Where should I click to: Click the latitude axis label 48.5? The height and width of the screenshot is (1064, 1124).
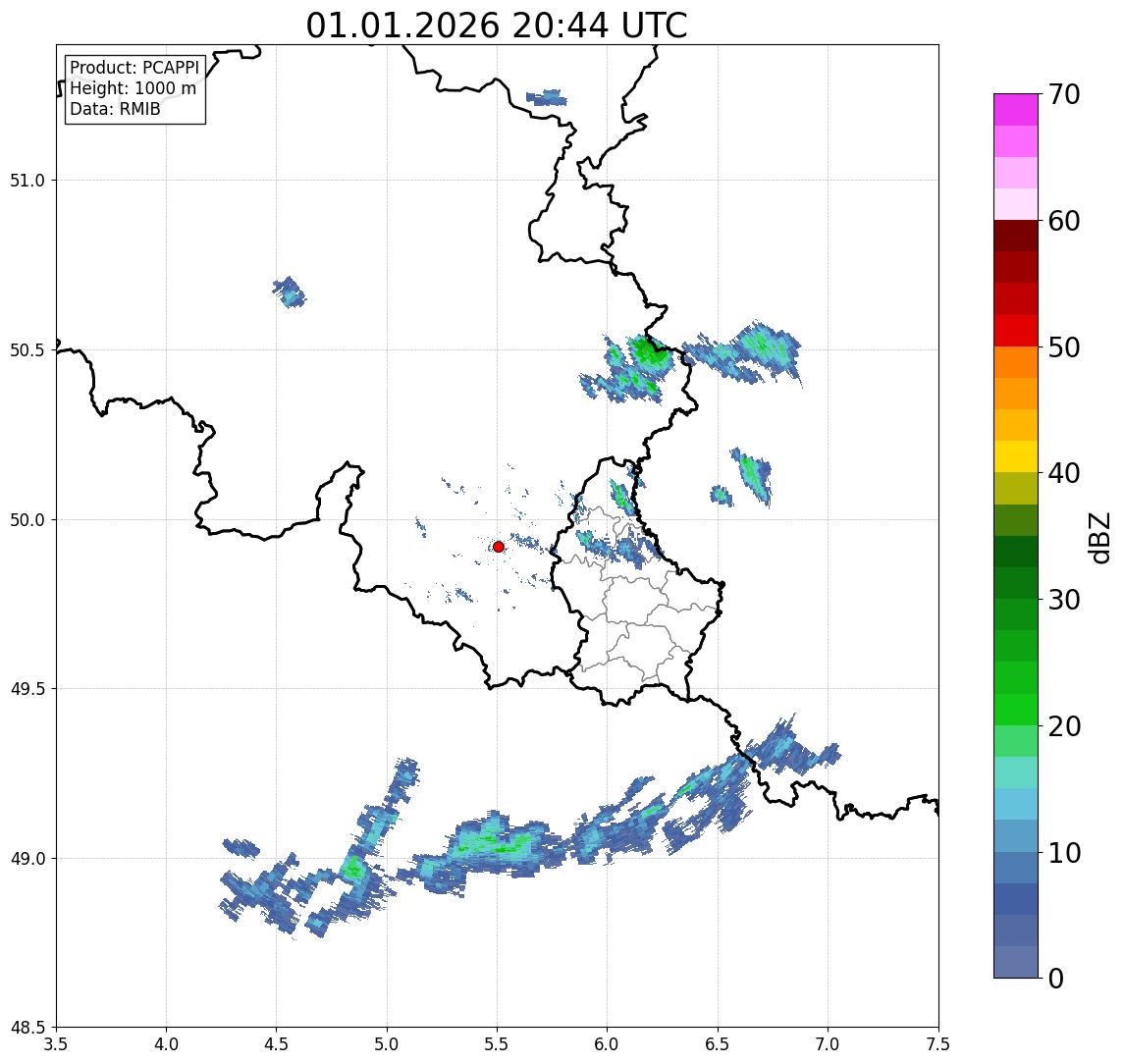pos(27,1028)
